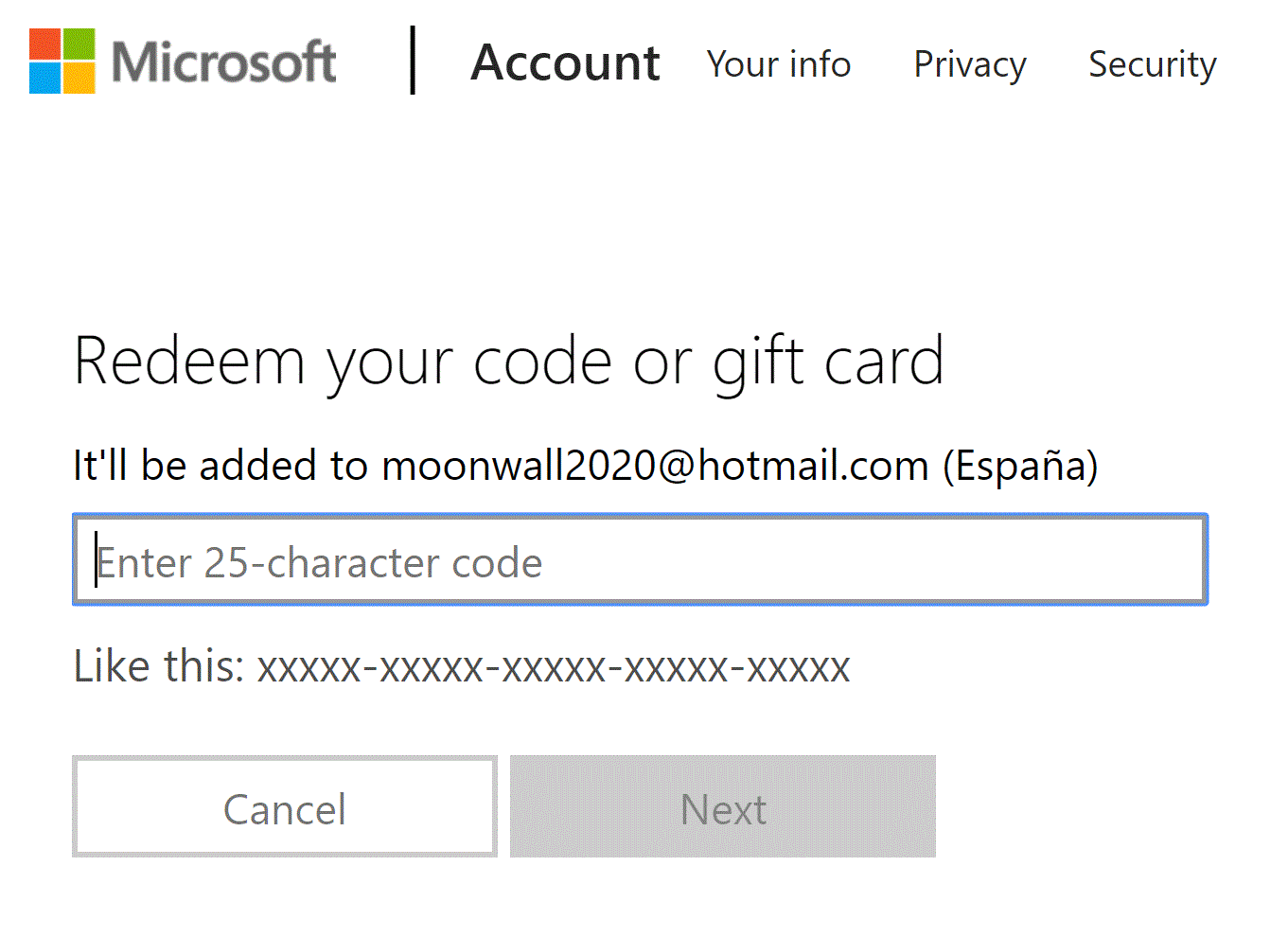Click the blue square in the logo

click(x=44, y=79)
